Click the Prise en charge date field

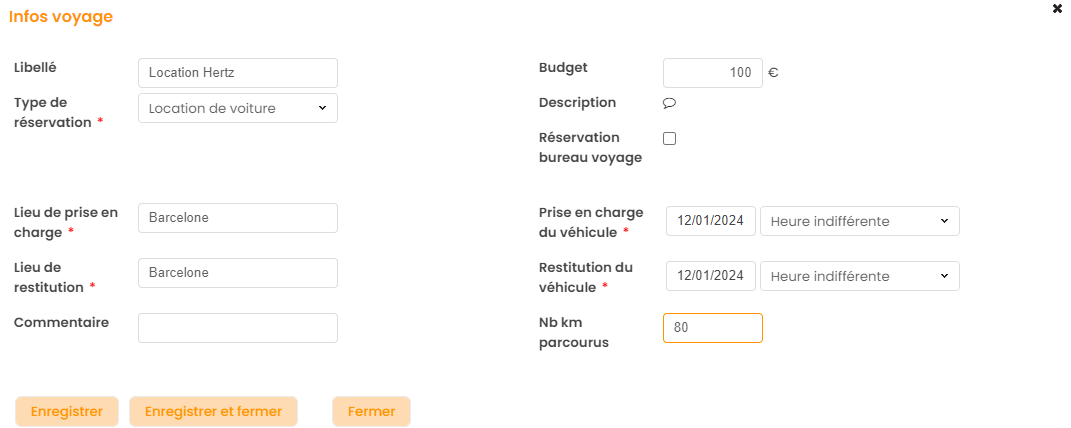(x=711, y=221)
